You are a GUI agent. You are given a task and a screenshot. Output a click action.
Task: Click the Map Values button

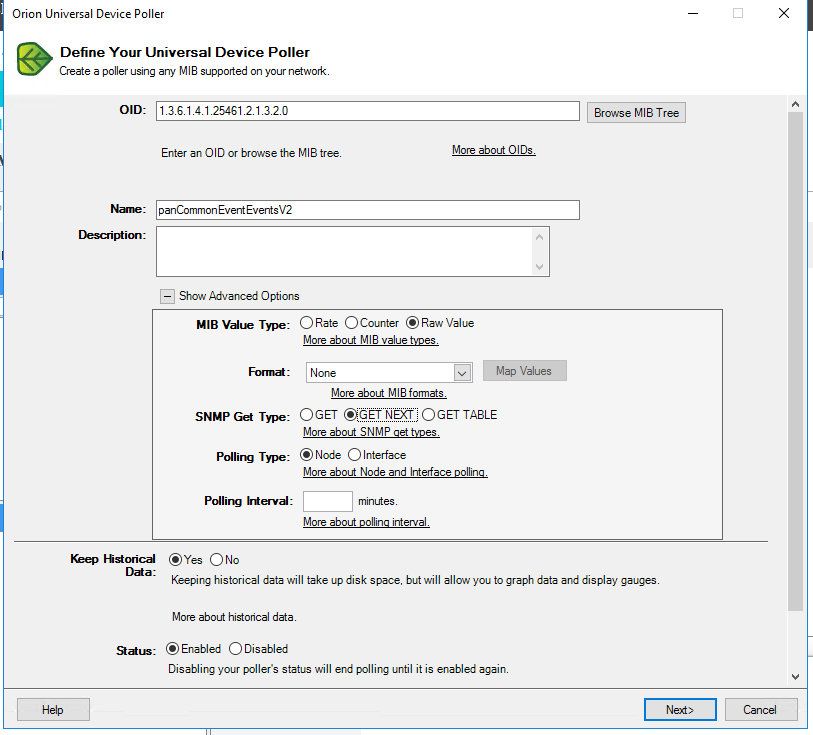[x=525, y=371]
